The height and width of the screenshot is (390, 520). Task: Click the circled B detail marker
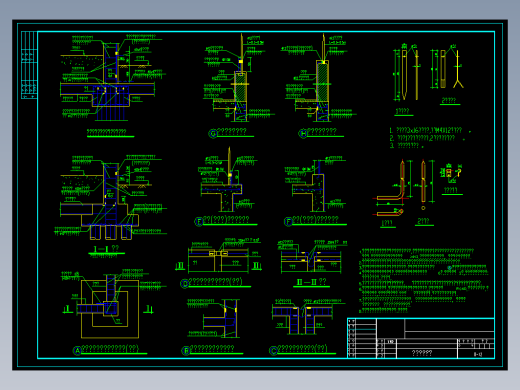pos(186,351)
